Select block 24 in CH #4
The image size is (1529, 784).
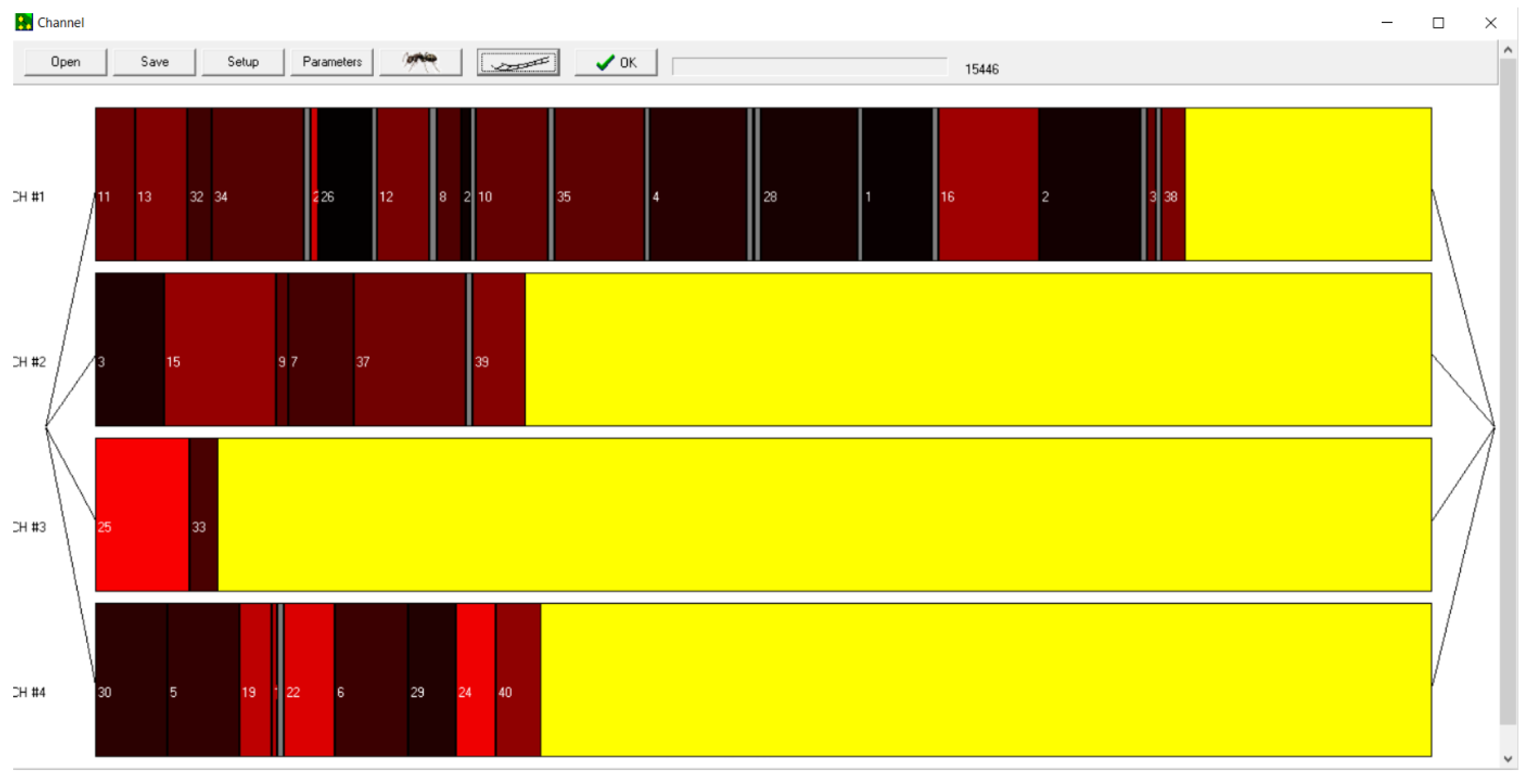click(475, 680)
